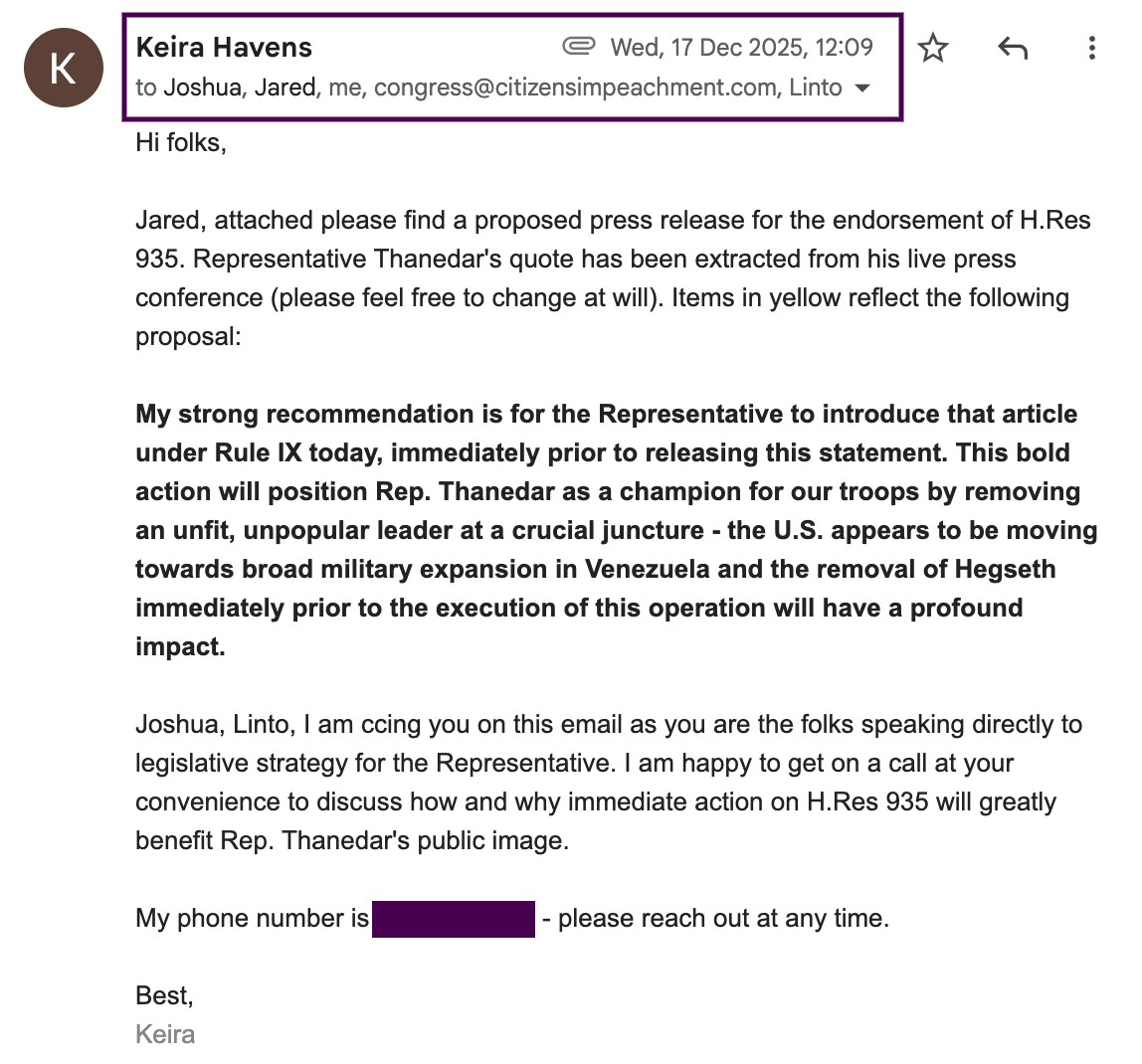Select recipient Jared in the to line
Image resolution: width=1142 pixels, height=1064 pixels.
coord(285,88)
